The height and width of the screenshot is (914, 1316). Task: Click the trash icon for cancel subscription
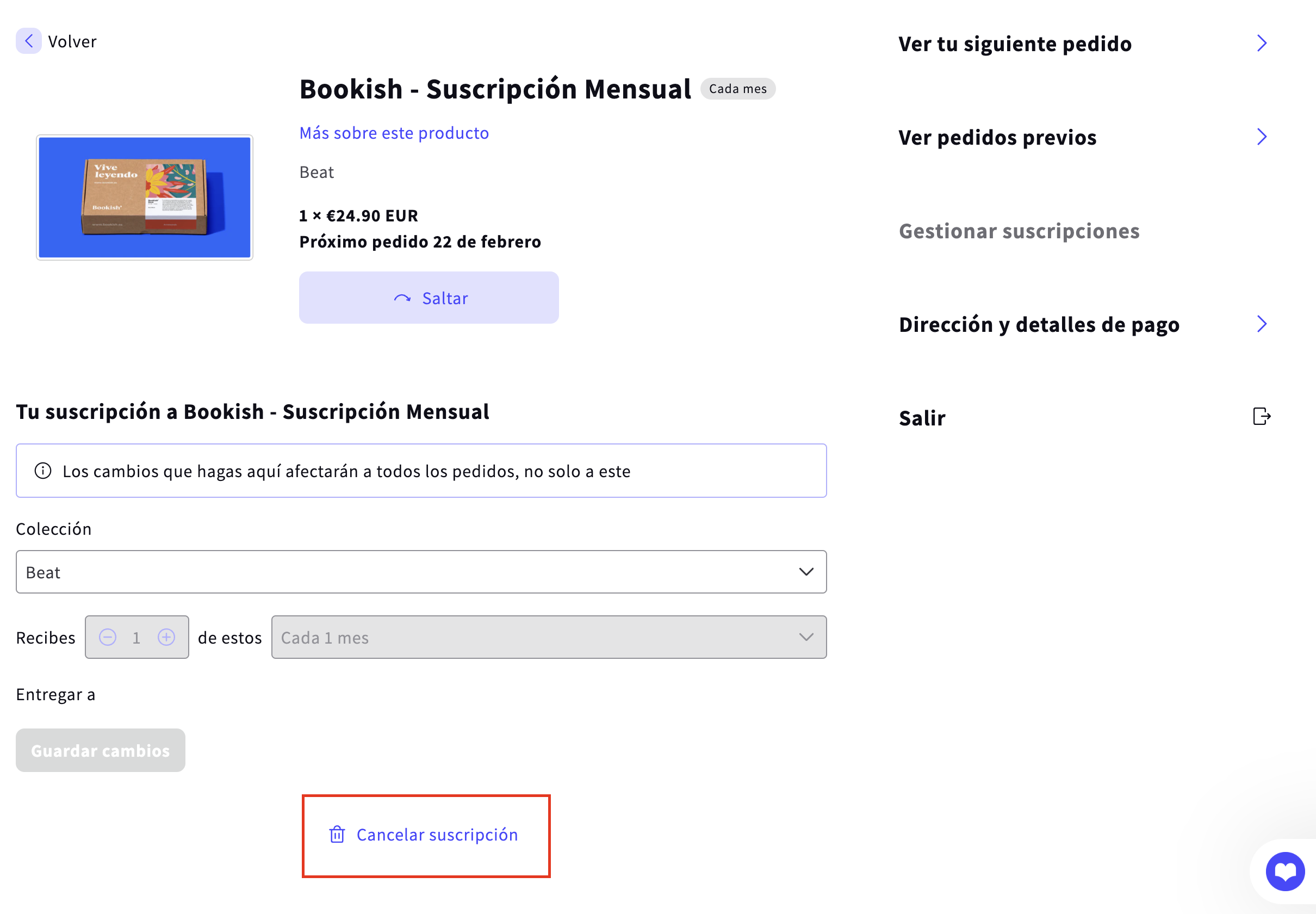click(x=337, y=835)
